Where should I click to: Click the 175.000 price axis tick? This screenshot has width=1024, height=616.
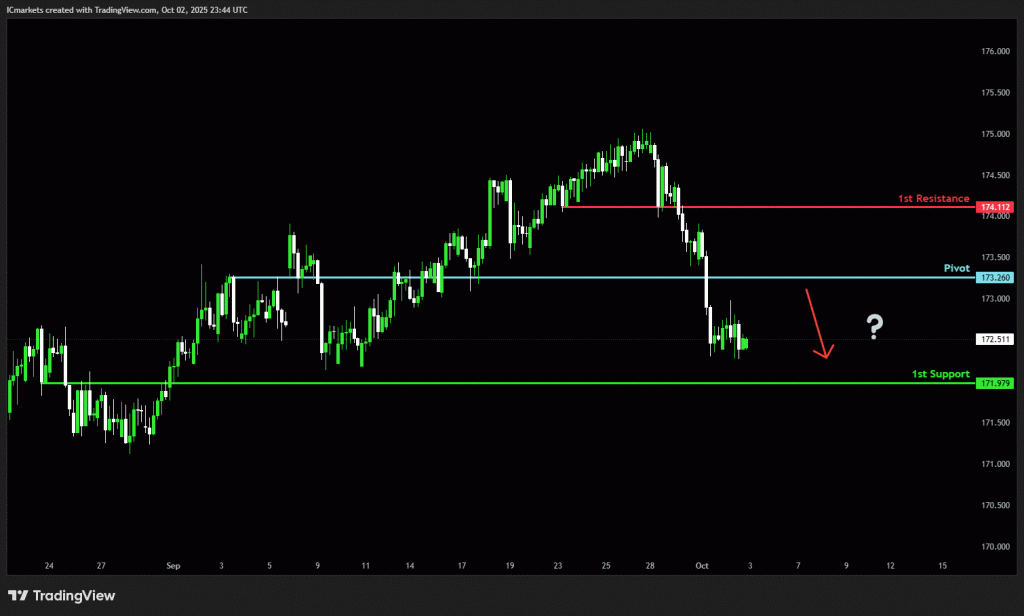tap(994, 134)
